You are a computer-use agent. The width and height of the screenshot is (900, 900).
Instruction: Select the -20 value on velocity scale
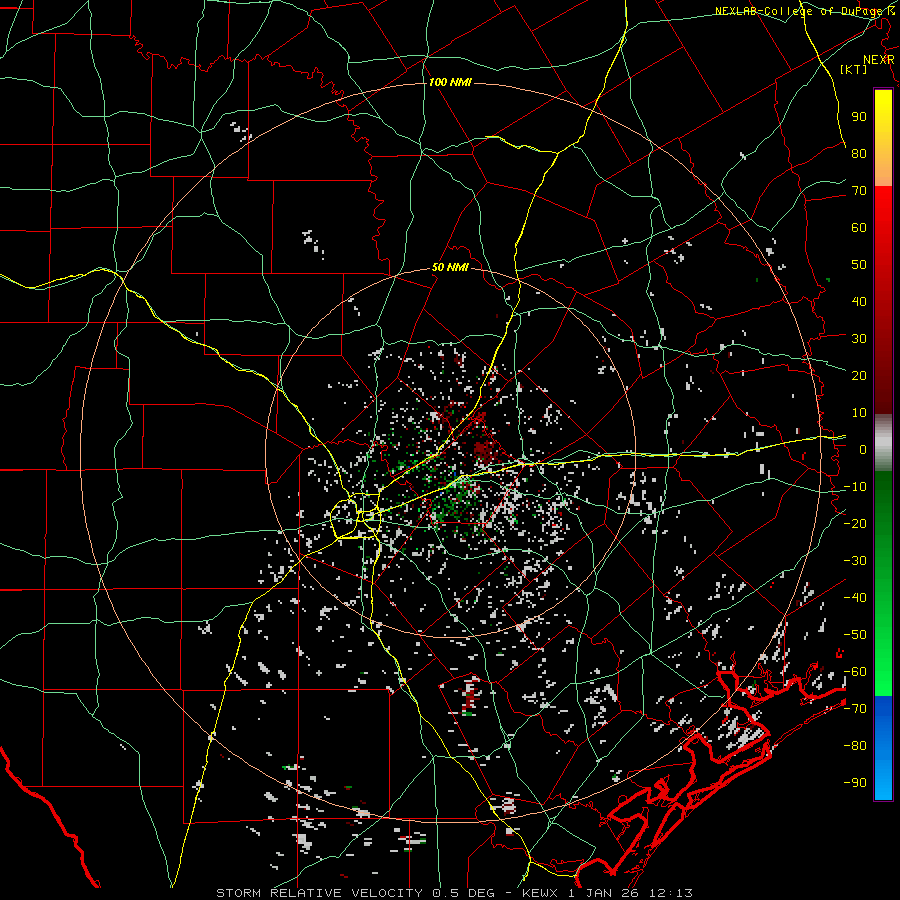[855, 523]
